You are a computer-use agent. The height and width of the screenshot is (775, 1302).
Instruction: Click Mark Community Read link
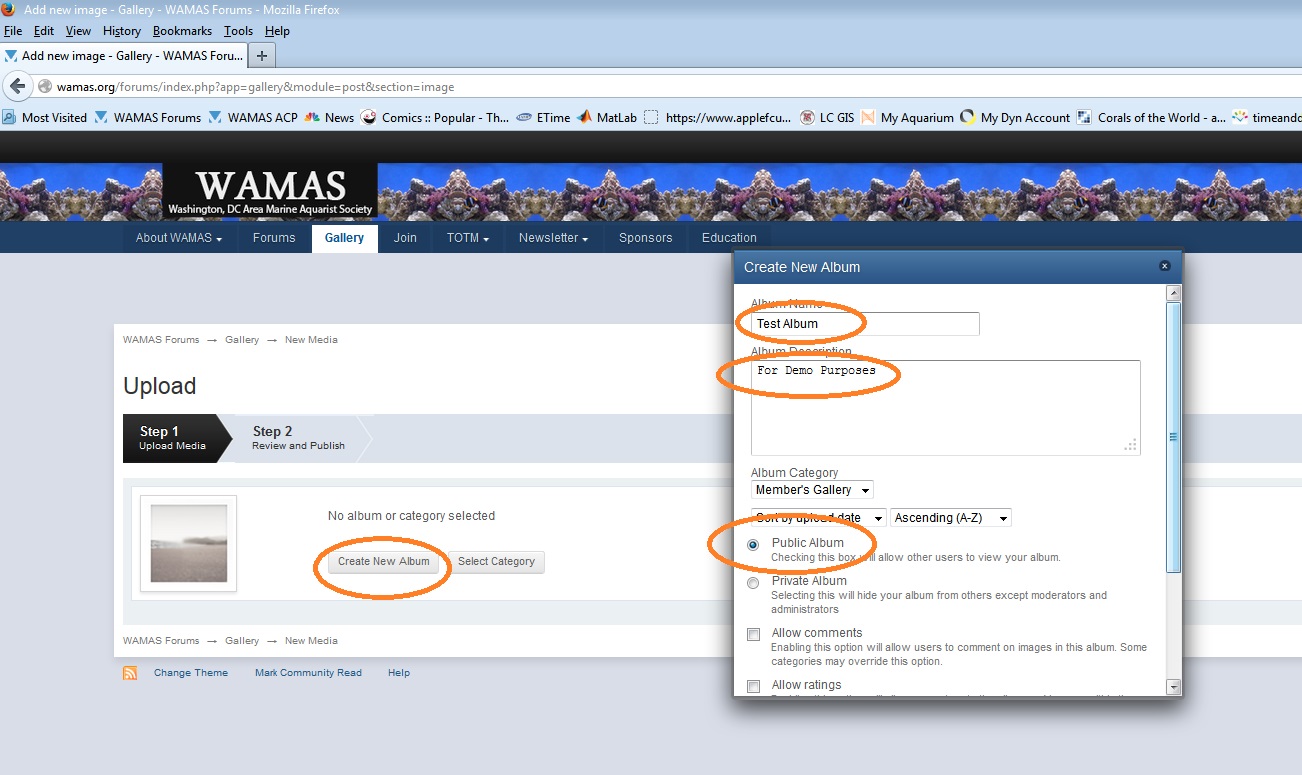(x=308, y=673)
